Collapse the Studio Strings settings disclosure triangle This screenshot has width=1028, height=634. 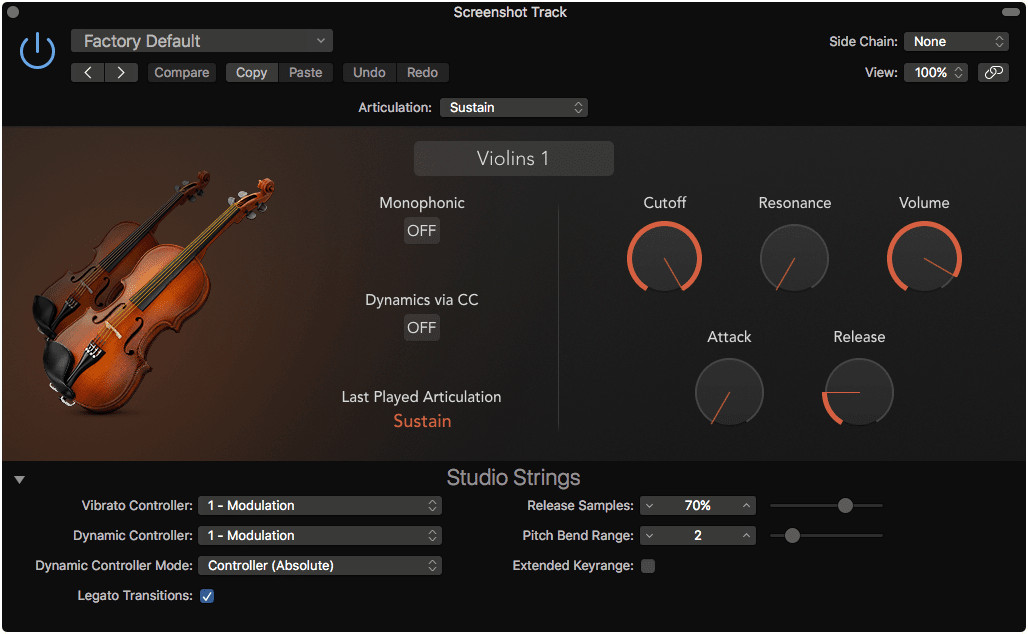click(x=19, y=478)
